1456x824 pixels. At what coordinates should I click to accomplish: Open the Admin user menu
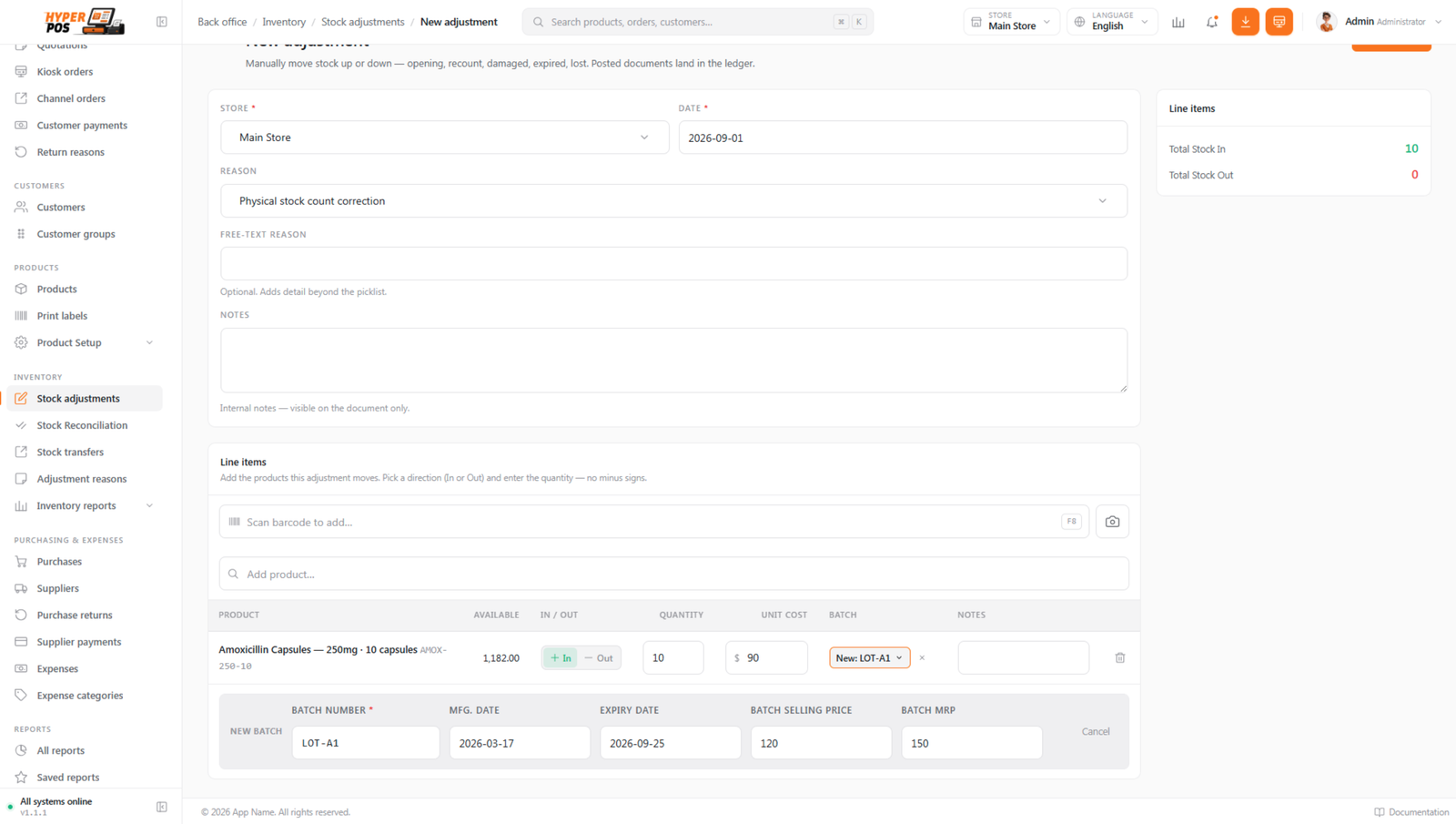point(1379,22)
